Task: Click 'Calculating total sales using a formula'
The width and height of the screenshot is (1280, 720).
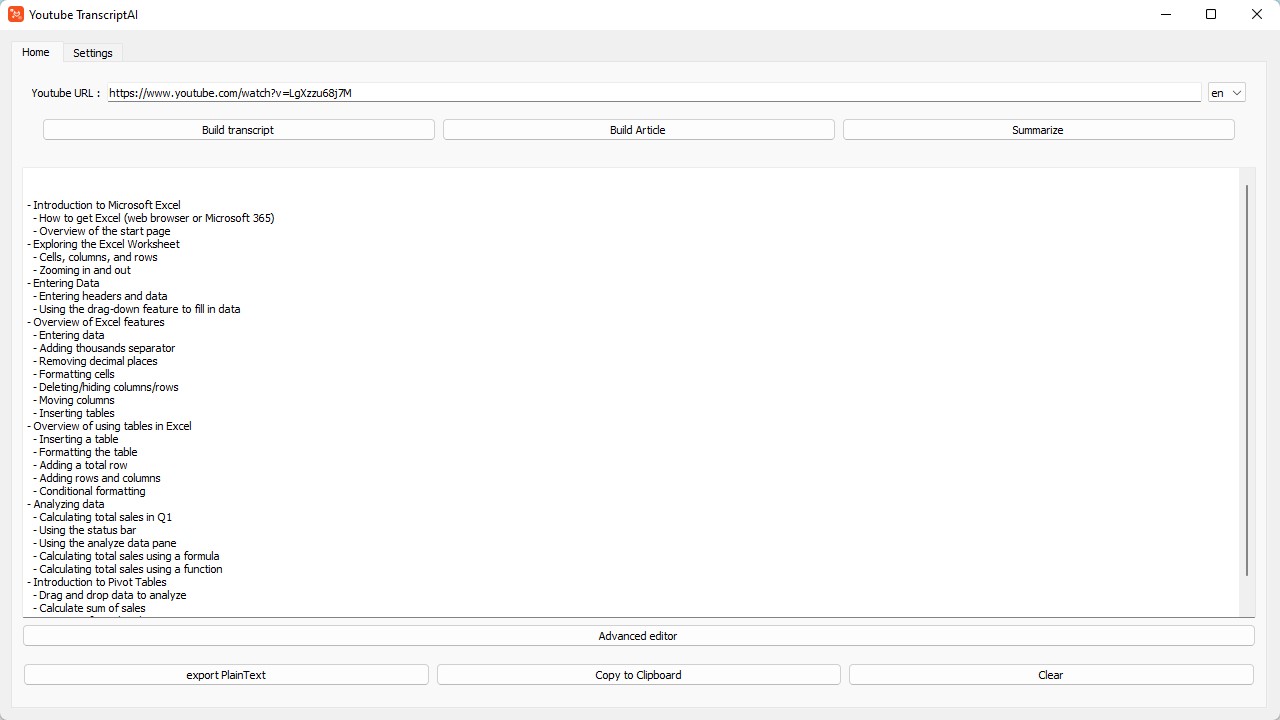Action: (x=129, y=556)
